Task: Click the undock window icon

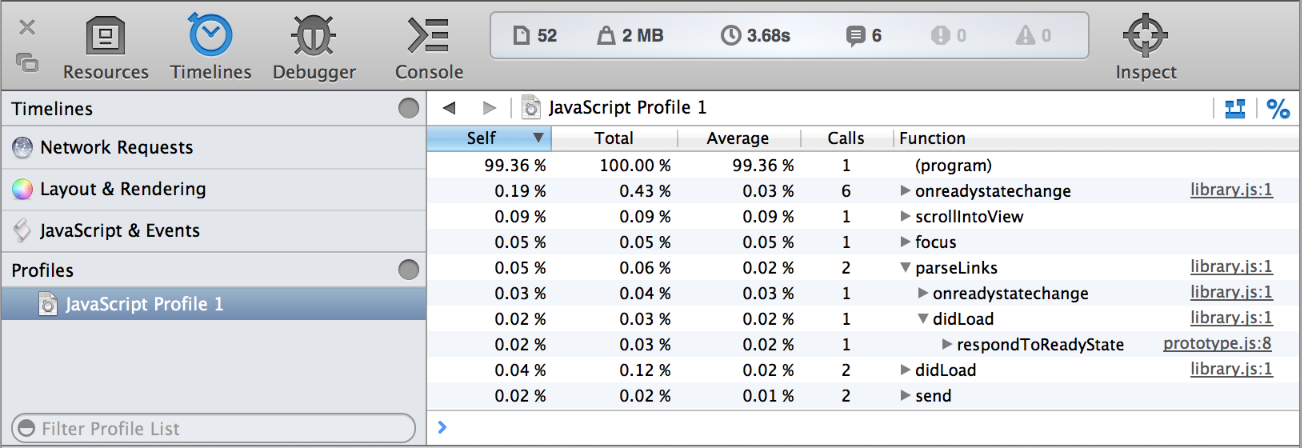Action: click(27, 63)
